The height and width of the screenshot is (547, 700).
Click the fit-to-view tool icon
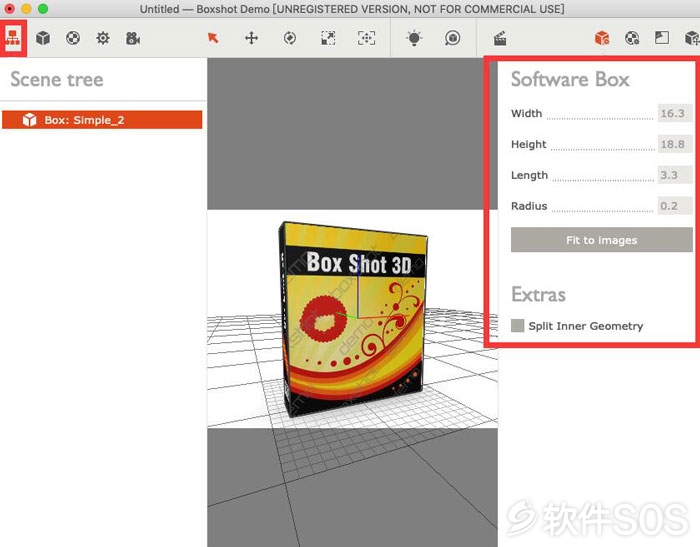click(x=367, y=38)
